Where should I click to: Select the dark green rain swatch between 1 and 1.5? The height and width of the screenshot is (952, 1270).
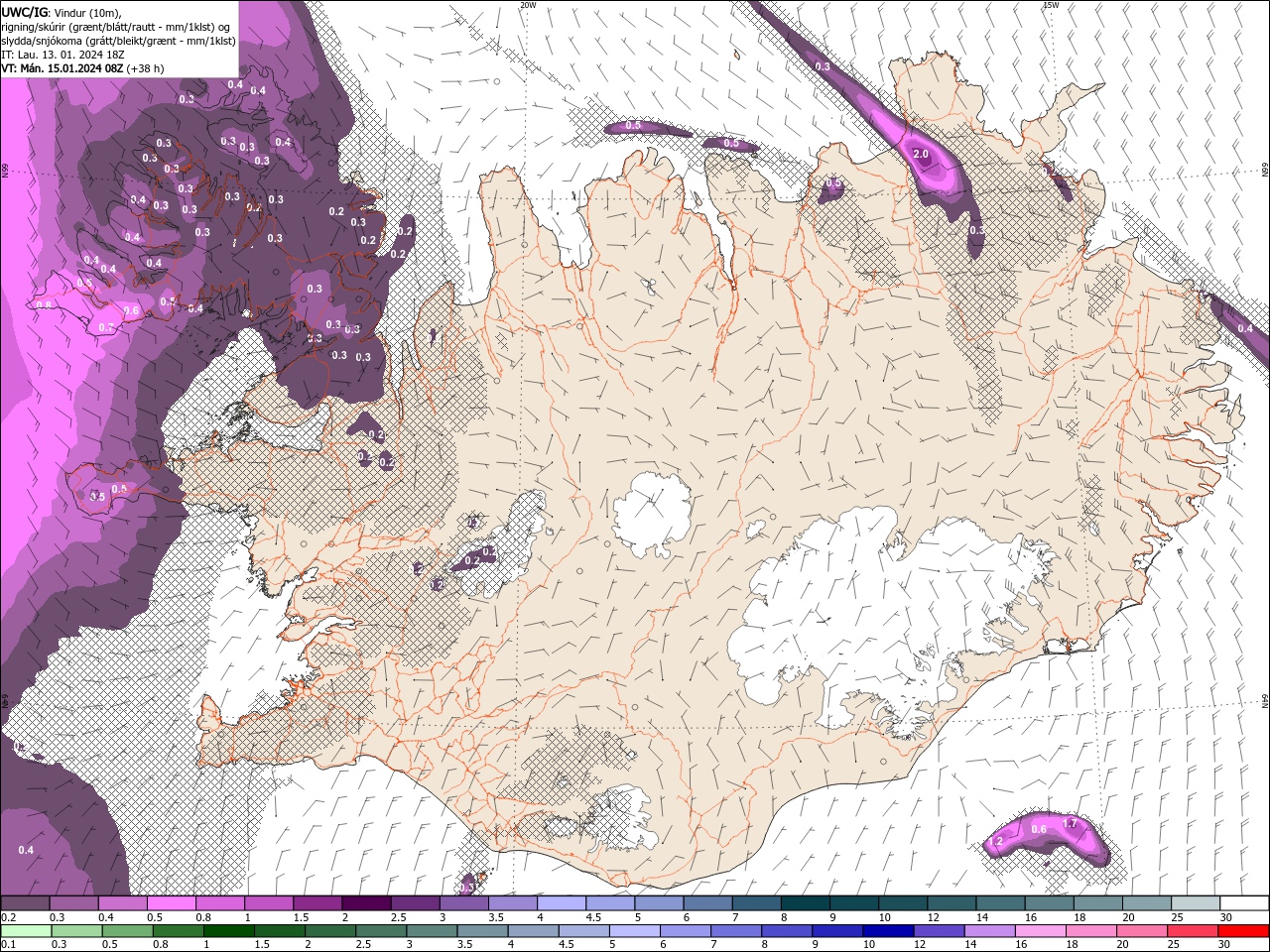[x=228, y=931]
